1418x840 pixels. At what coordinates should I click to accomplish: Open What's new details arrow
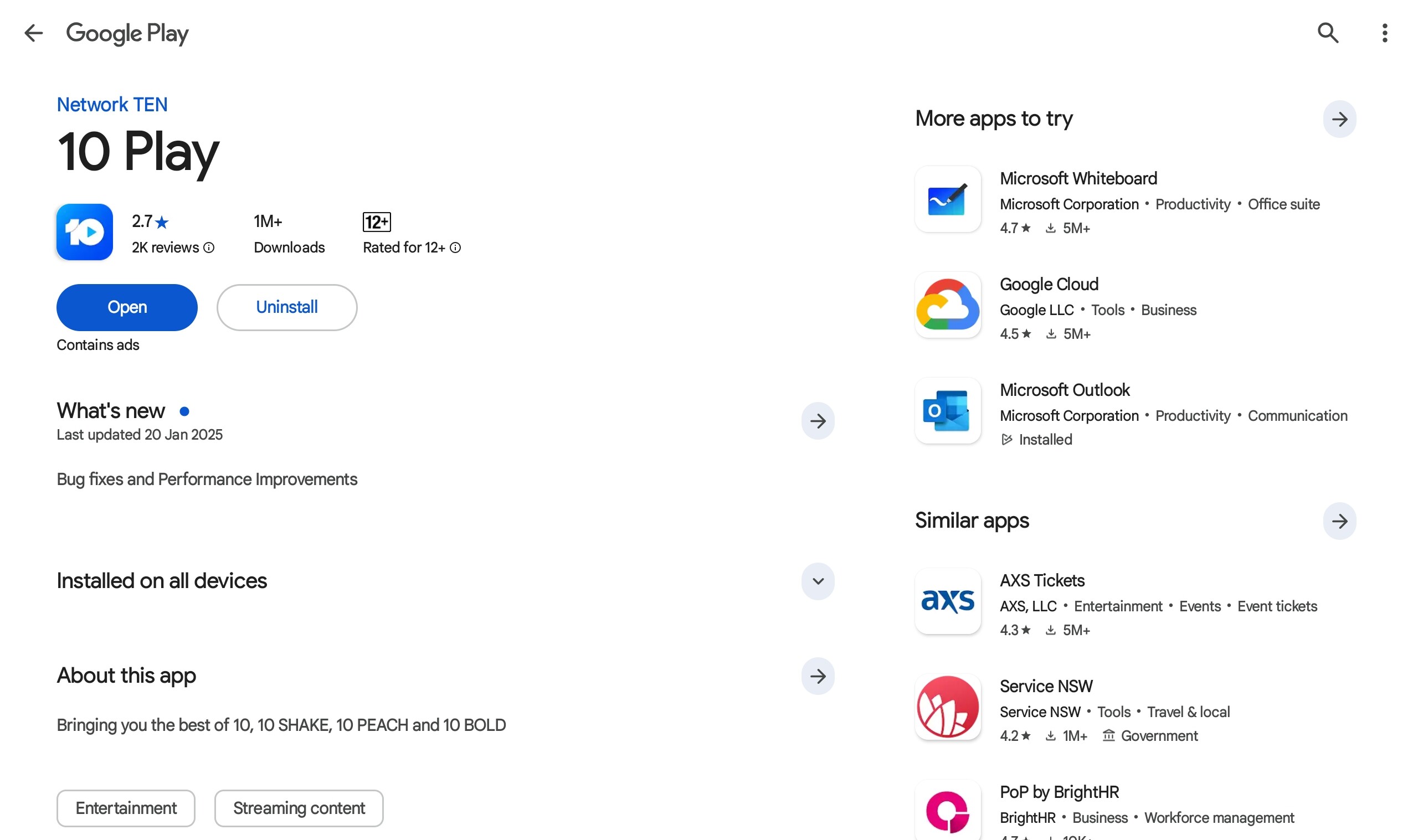pyautogui.click(x=818, y=421)
